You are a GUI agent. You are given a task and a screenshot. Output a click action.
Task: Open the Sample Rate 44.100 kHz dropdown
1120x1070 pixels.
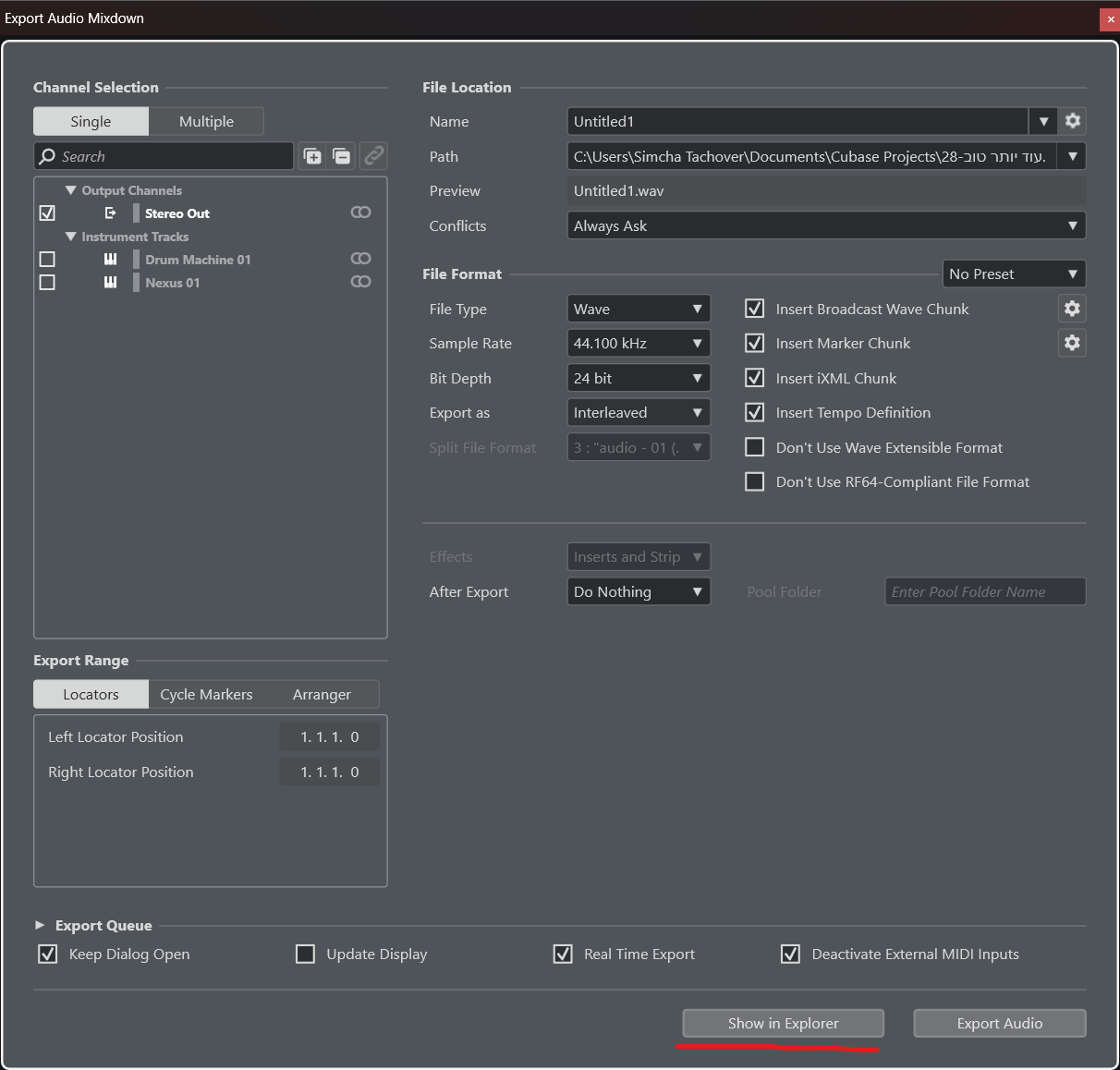tap(639, 343)
